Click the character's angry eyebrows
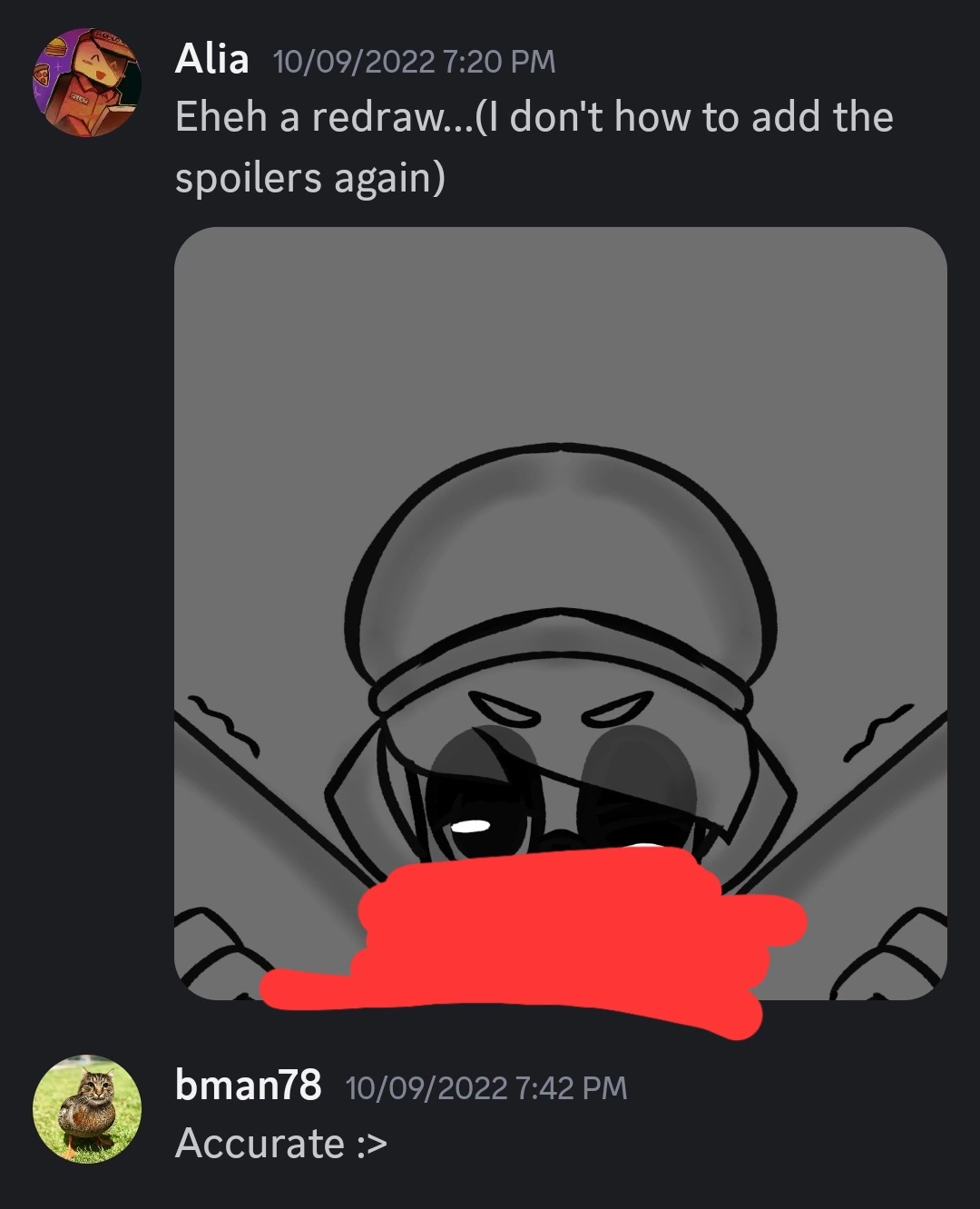The width and height of the screenshot is (980, 1209). pyautogui.click(x=564, y=707)
